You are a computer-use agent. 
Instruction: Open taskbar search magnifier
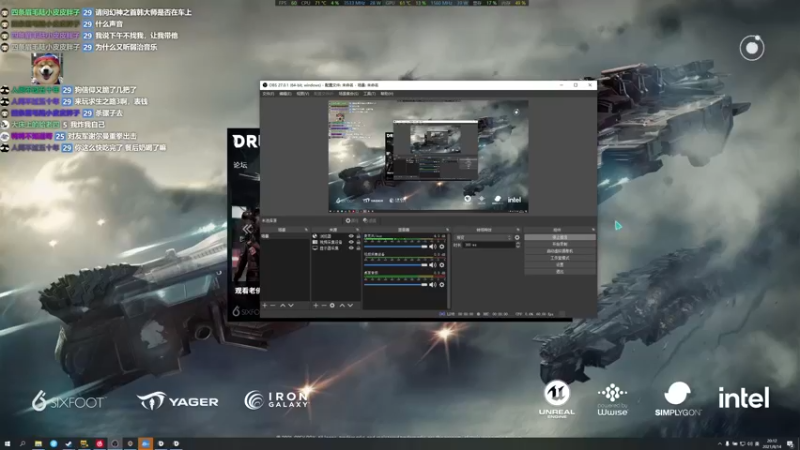coord(22,444)
